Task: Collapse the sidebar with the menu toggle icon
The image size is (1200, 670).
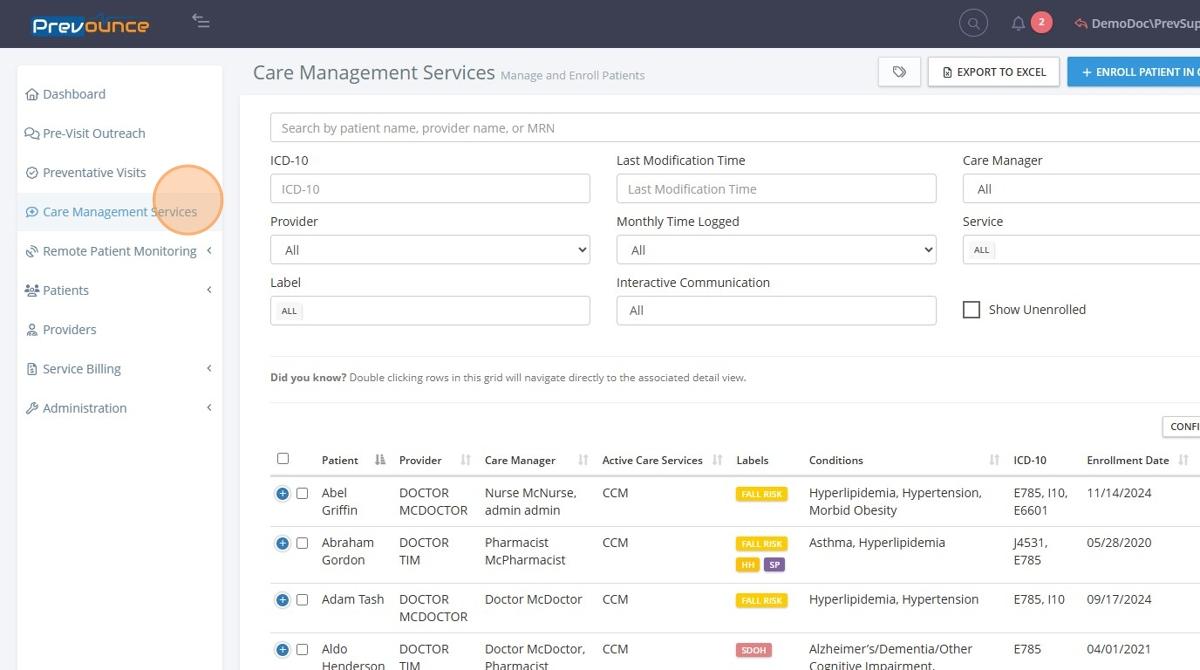Action: pos(201,21)
